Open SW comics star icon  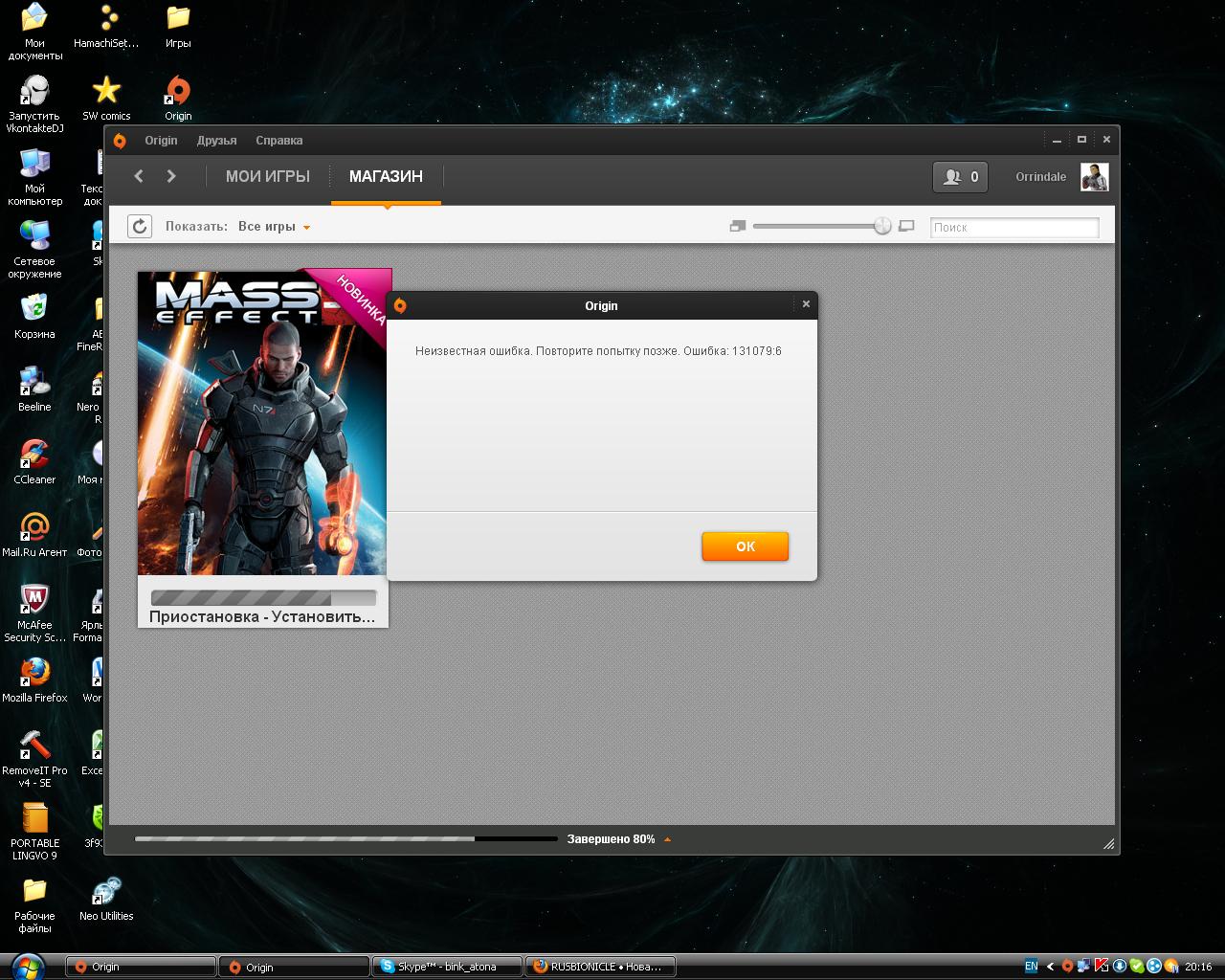coord(106,100)
